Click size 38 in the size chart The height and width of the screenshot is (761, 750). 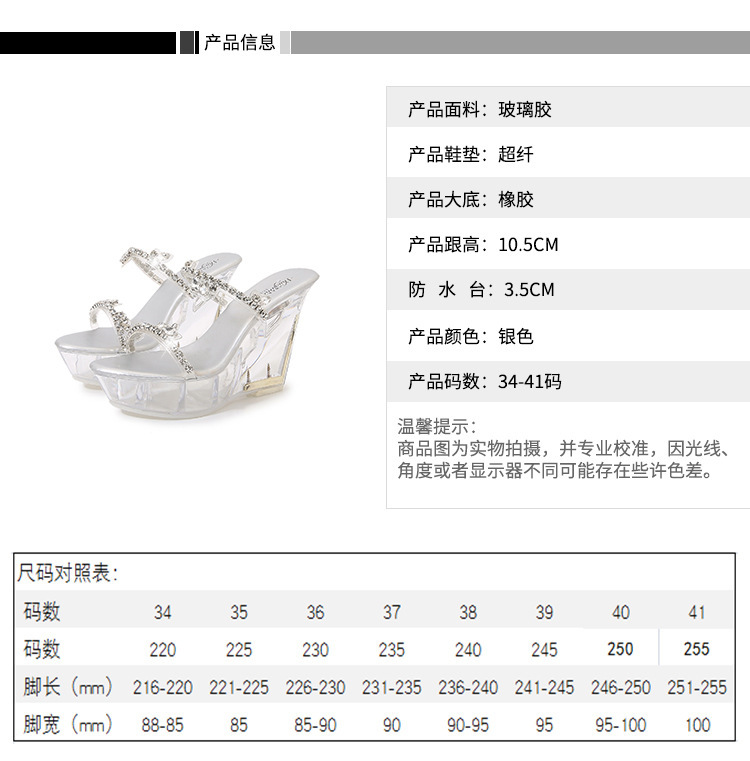468,612
